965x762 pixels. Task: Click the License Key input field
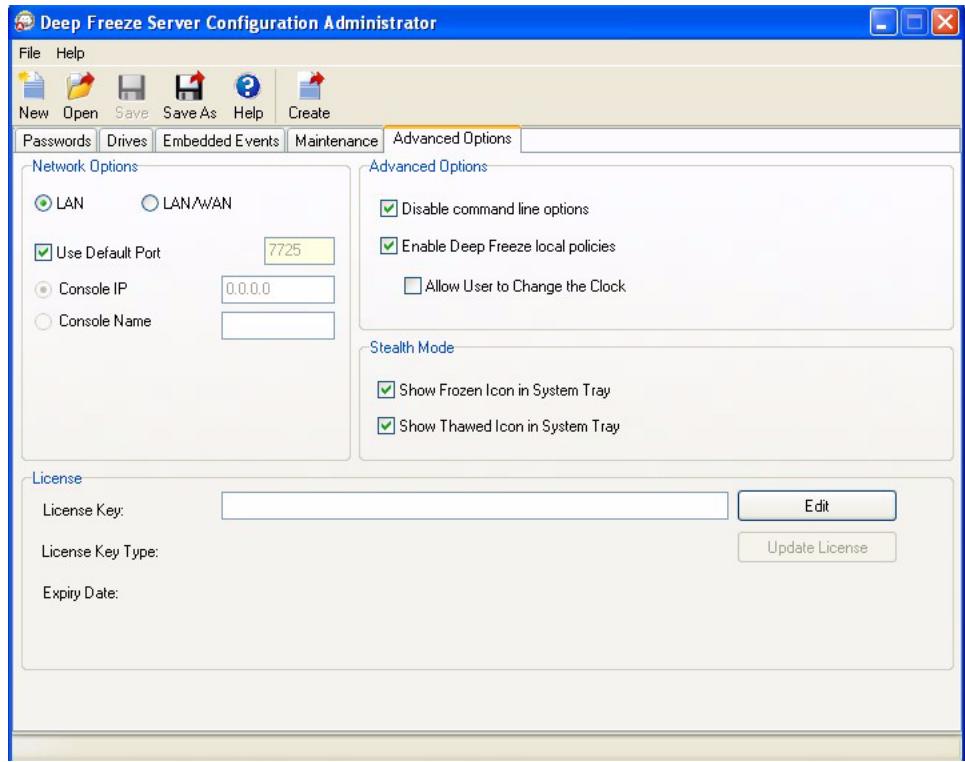(x=474, y=506)
